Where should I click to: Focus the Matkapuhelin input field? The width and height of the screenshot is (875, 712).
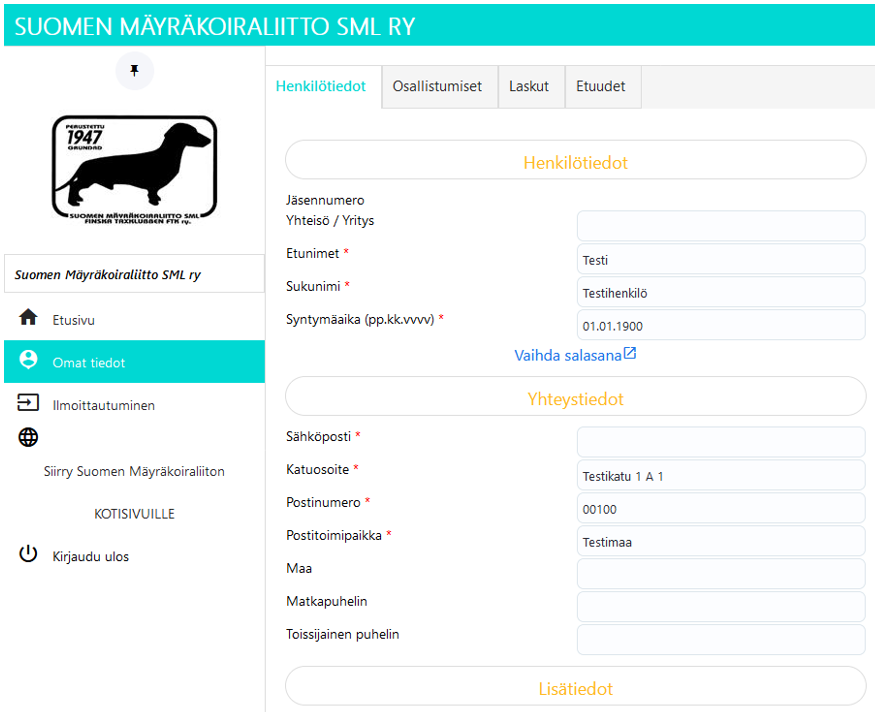click(720, 606)
